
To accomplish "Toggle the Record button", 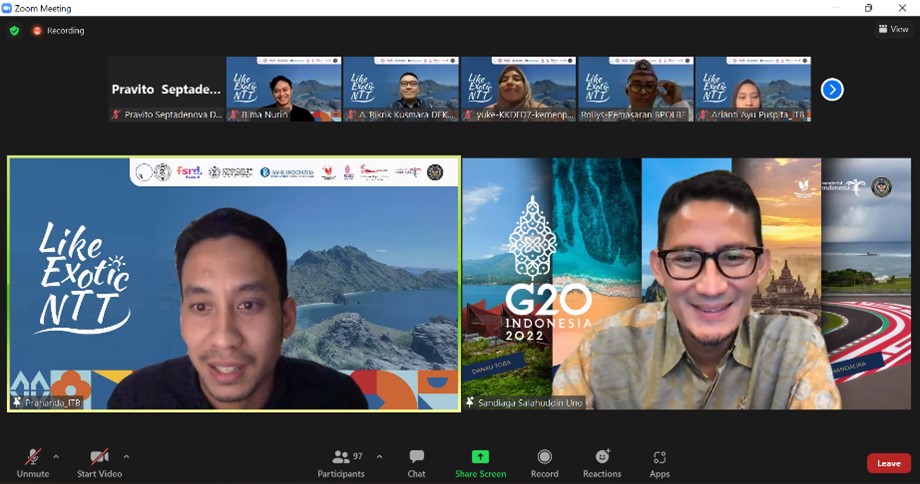I will [x=544, y=462].
